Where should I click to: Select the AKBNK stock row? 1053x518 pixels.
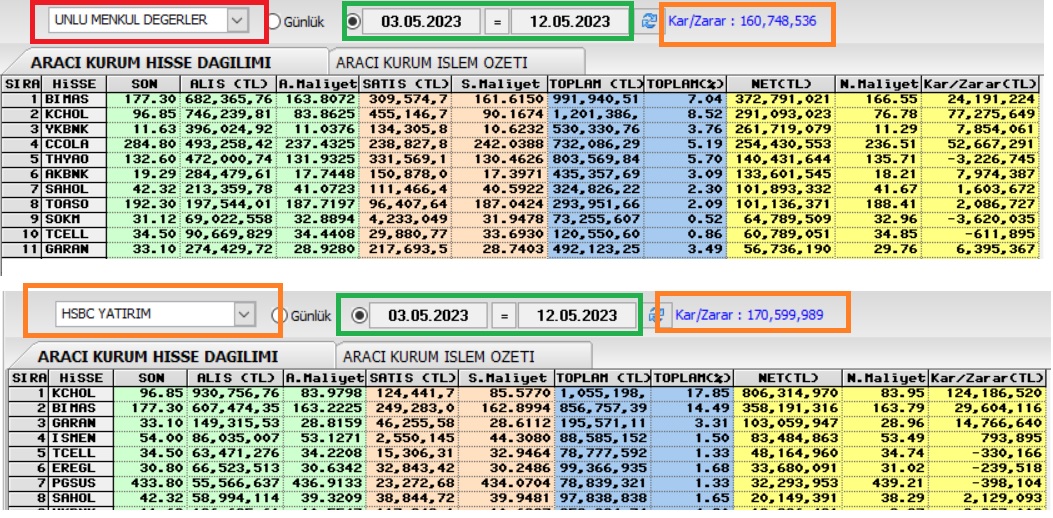520,175
